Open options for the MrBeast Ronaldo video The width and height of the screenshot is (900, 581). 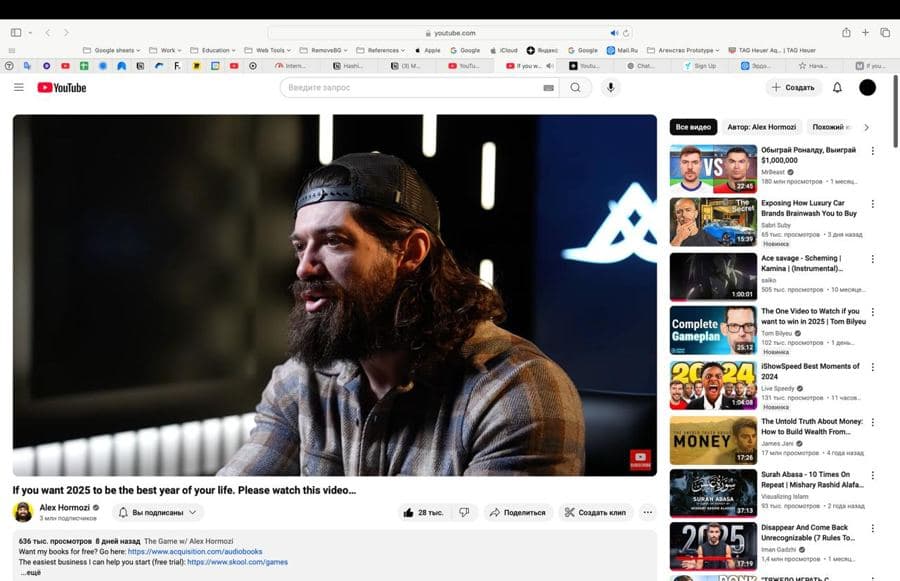[x=872, y=150]
